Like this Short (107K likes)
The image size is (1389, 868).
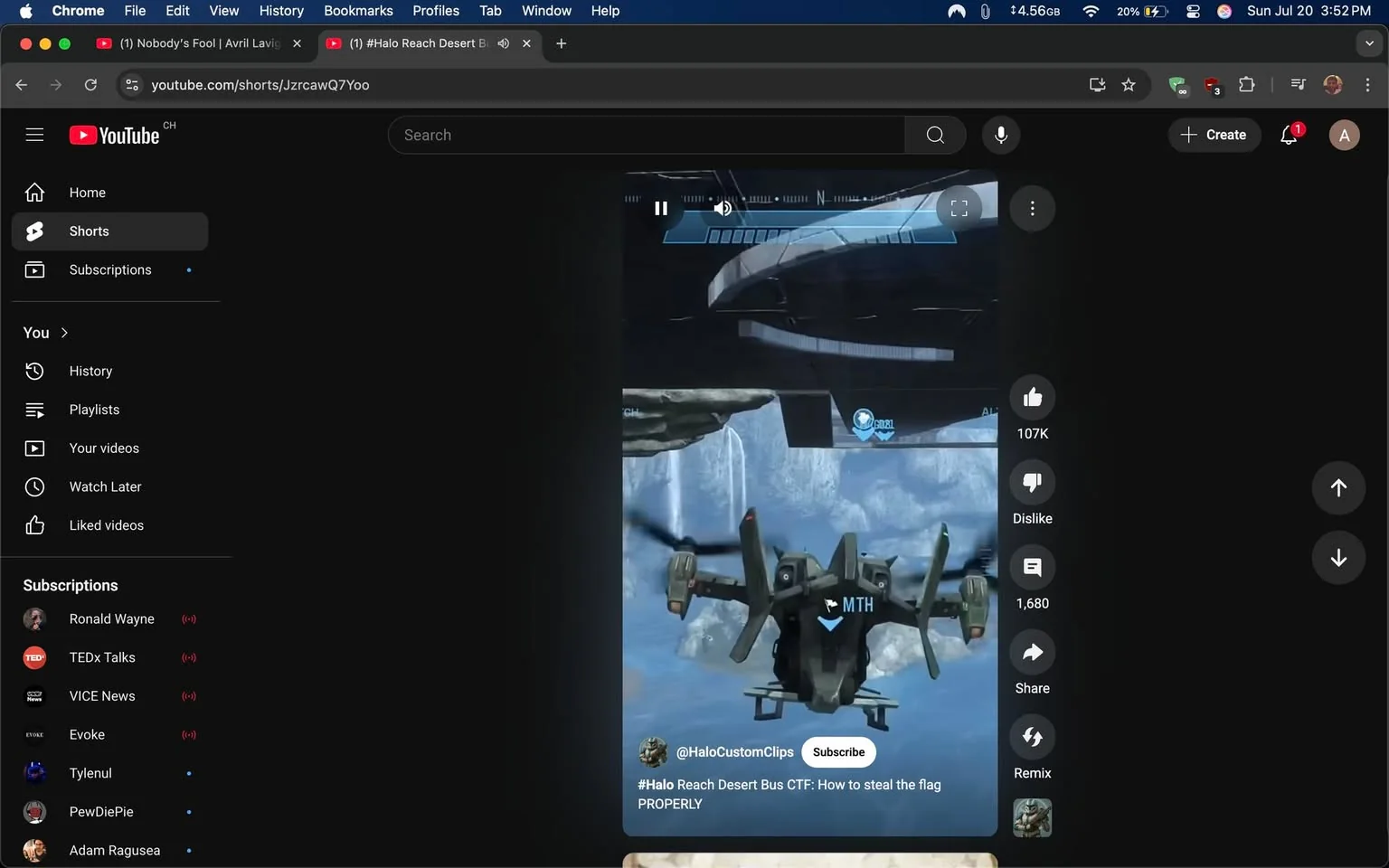coord(1032,397)
